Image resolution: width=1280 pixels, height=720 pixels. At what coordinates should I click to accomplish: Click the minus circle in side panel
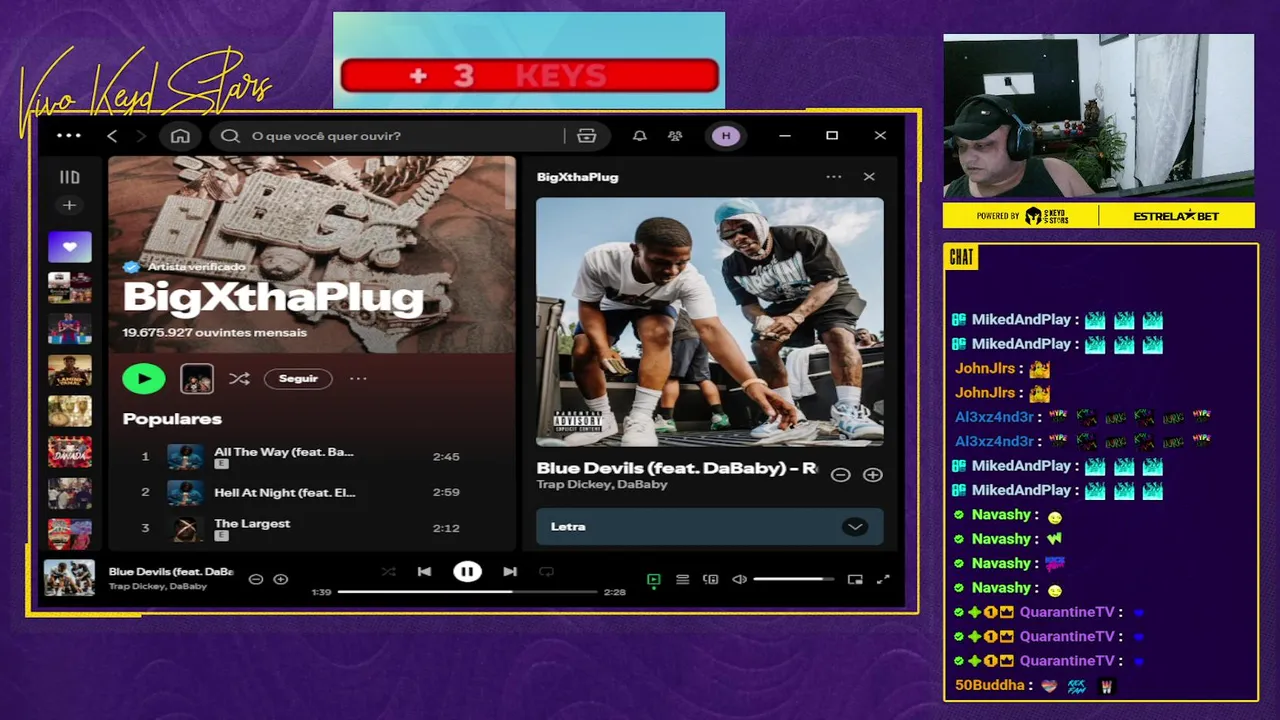pyautogui.click(x=841, y=475)
